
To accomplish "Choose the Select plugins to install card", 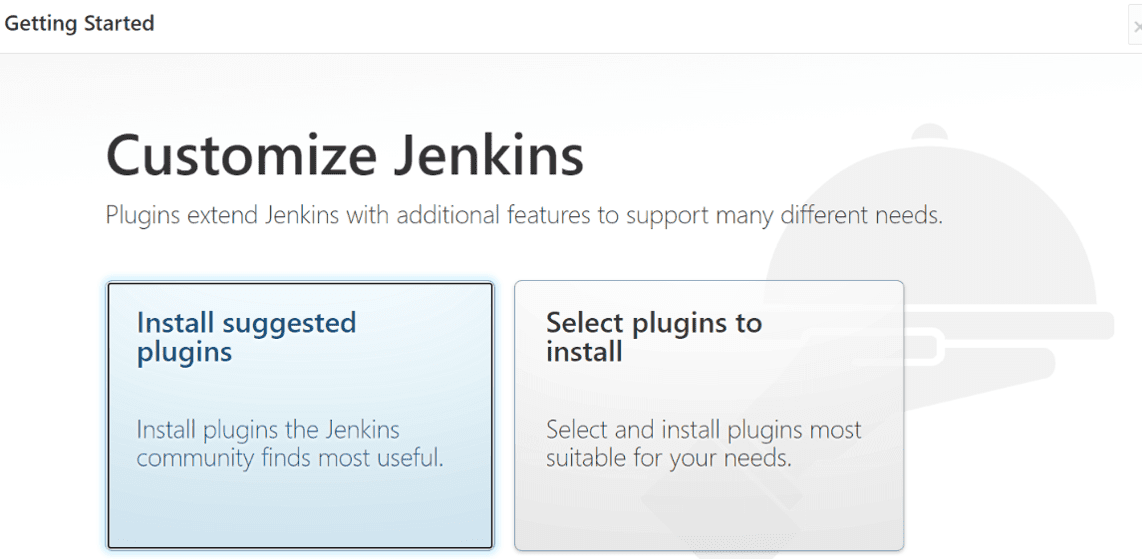I will (709, 415).
